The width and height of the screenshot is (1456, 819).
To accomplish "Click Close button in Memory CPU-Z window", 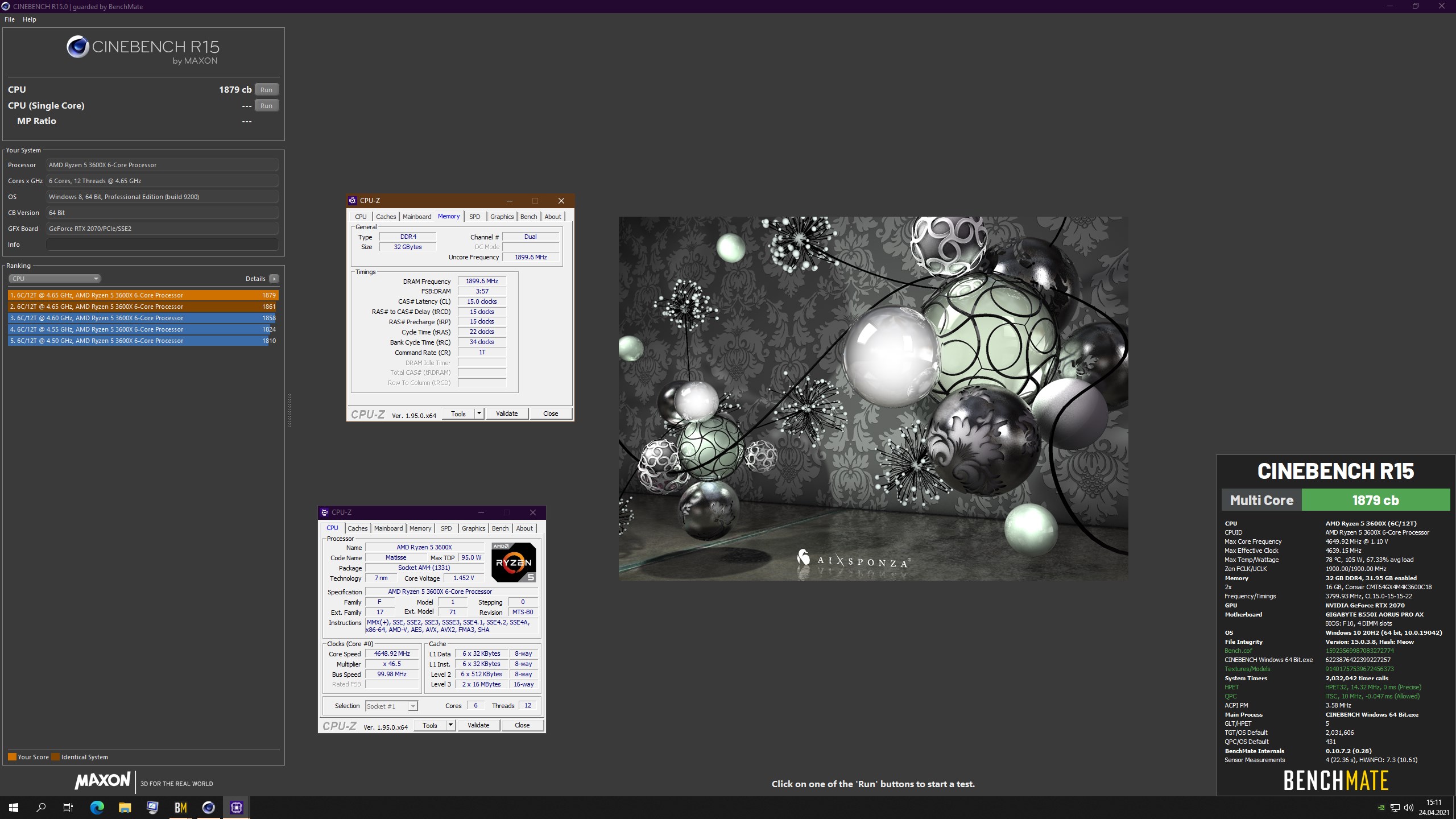I will 551,413.
